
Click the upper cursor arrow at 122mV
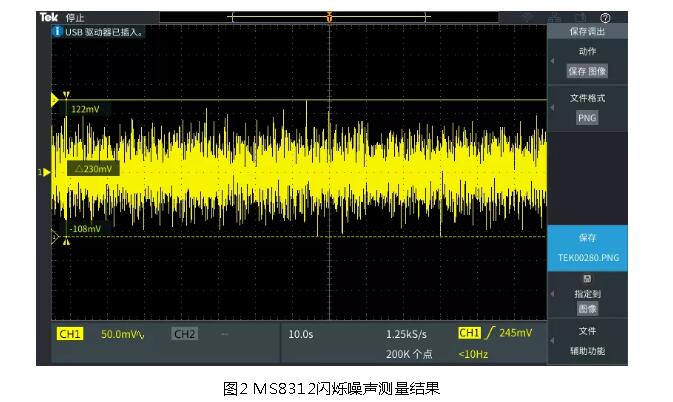[56, 101]
